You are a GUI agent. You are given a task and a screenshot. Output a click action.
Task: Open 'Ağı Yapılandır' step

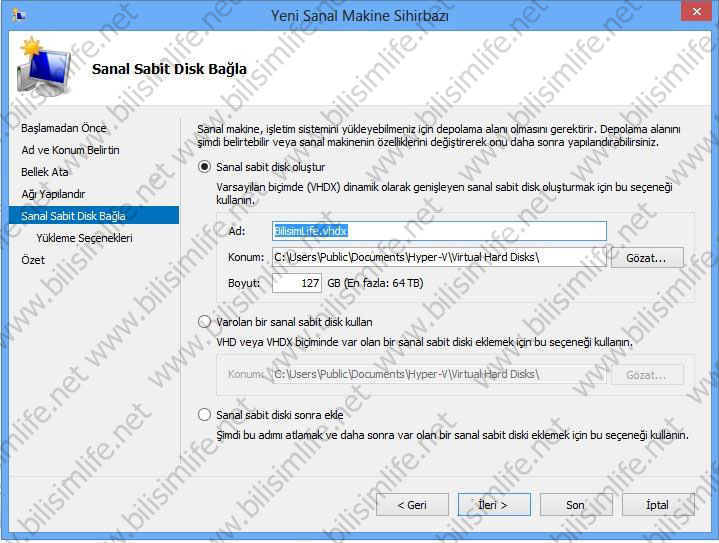pos(53,194)
